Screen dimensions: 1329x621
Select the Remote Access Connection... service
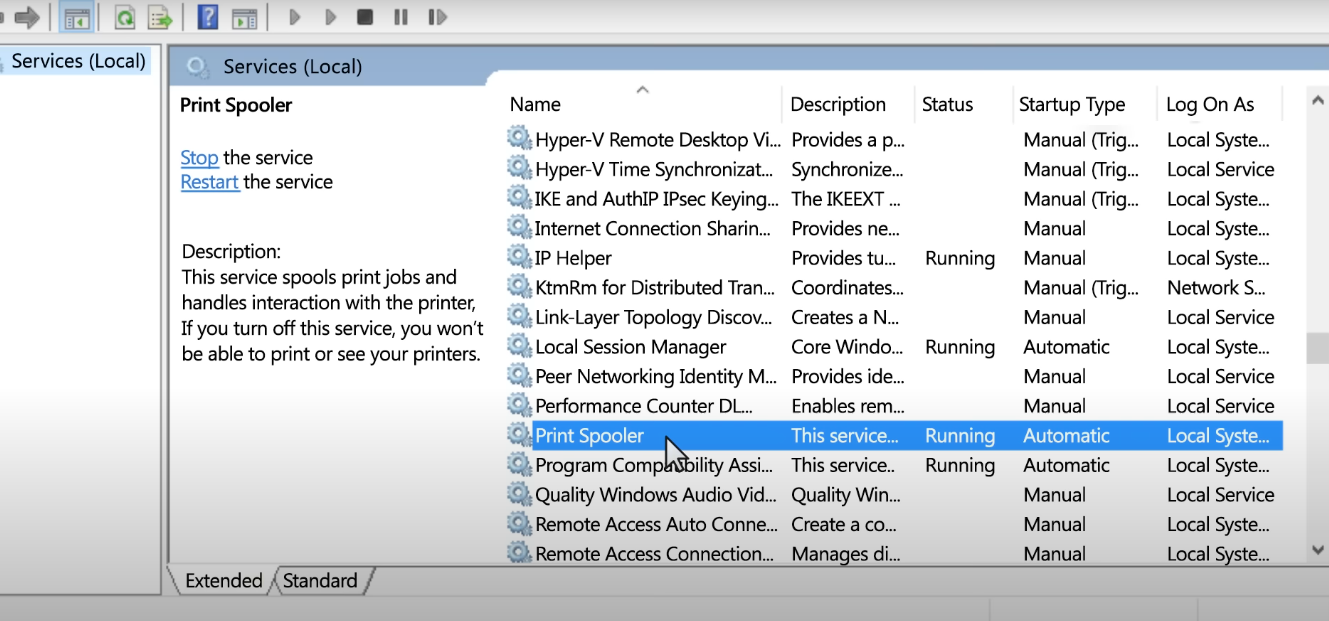[654, 554]
